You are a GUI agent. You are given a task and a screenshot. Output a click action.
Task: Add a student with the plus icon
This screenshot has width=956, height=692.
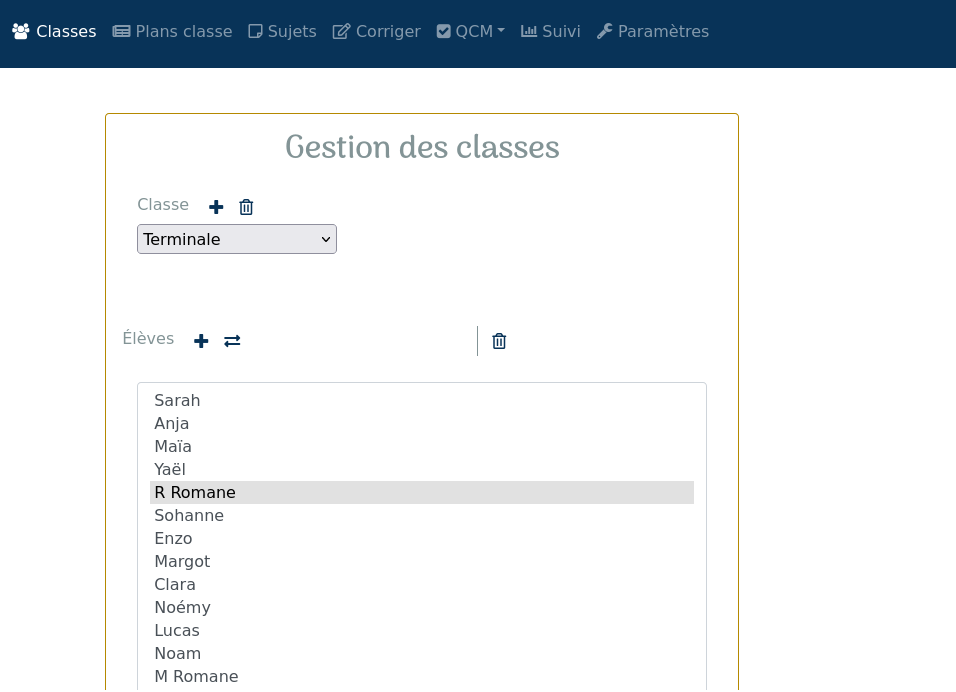201,341
